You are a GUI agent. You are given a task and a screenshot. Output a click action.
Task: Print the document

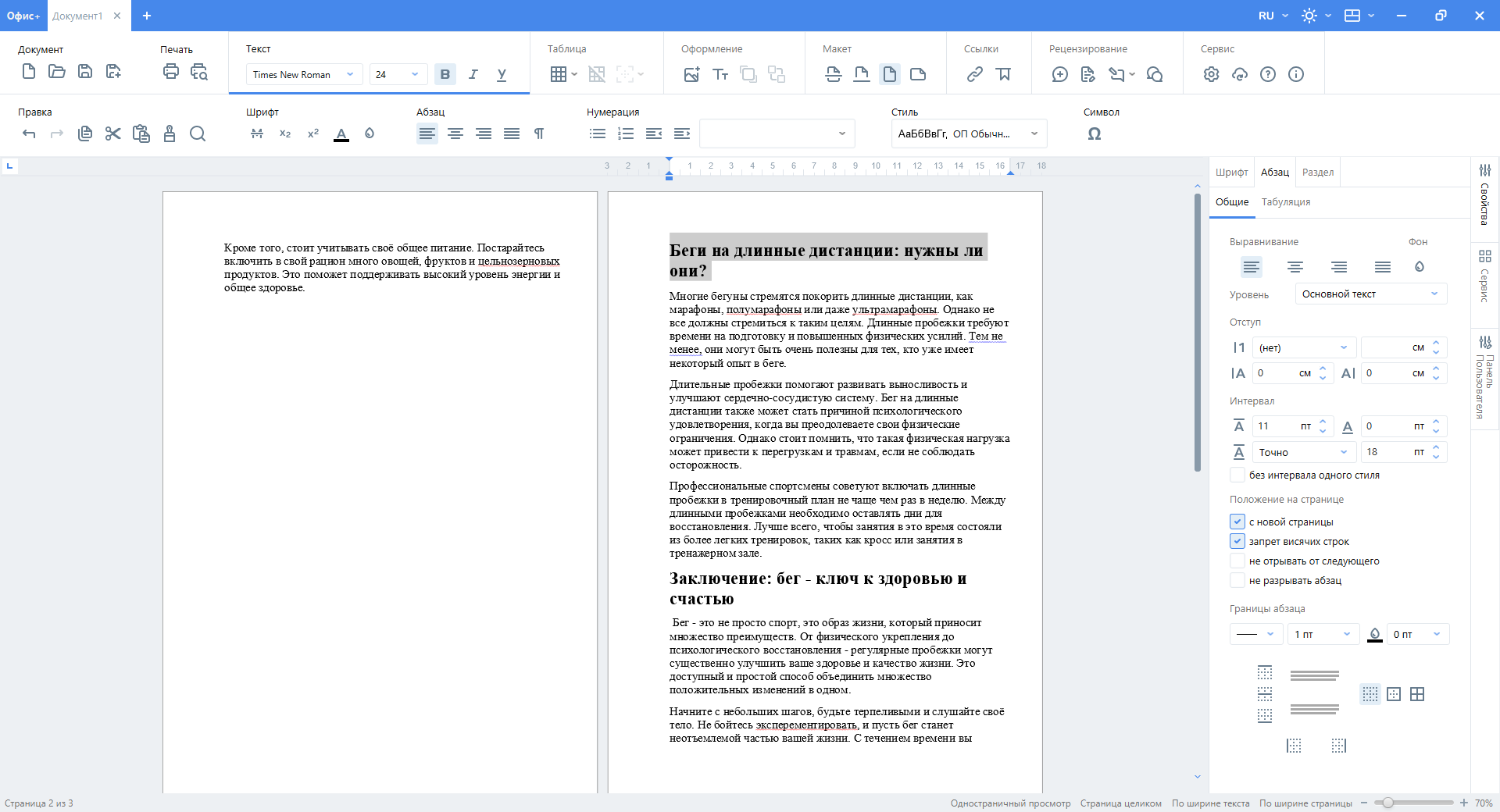coord(170,73)
